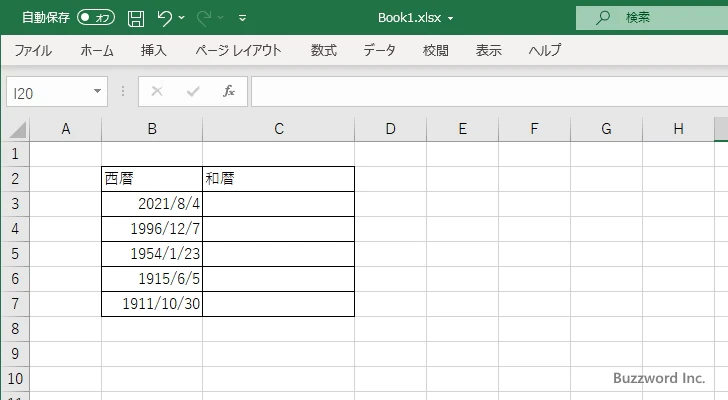The width and height of the screenshot is (728, 400).
Task: Select column D header
Action: click(390, 129)
